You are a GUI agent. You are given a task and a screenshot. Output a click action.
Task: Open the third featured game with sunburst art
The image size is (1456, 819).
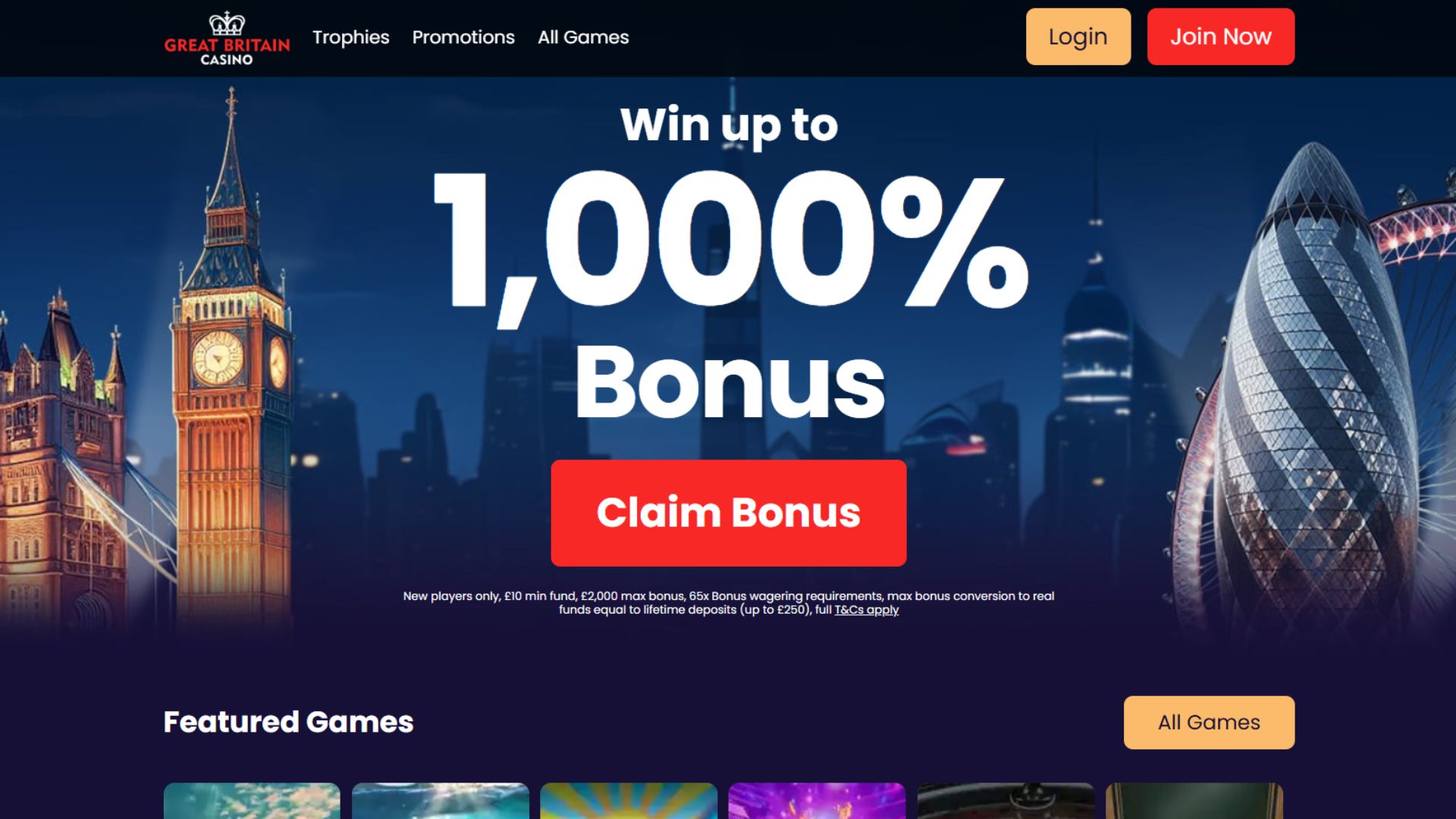tap(629, 801)
